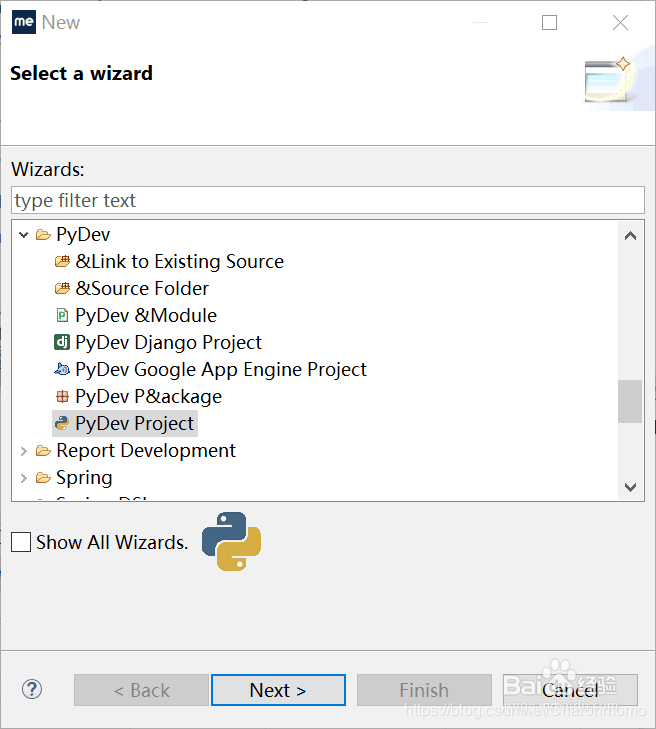
Task: Enable the Show All Wizards checkbox
Action: pyautogui.click(x=21, y=543)
